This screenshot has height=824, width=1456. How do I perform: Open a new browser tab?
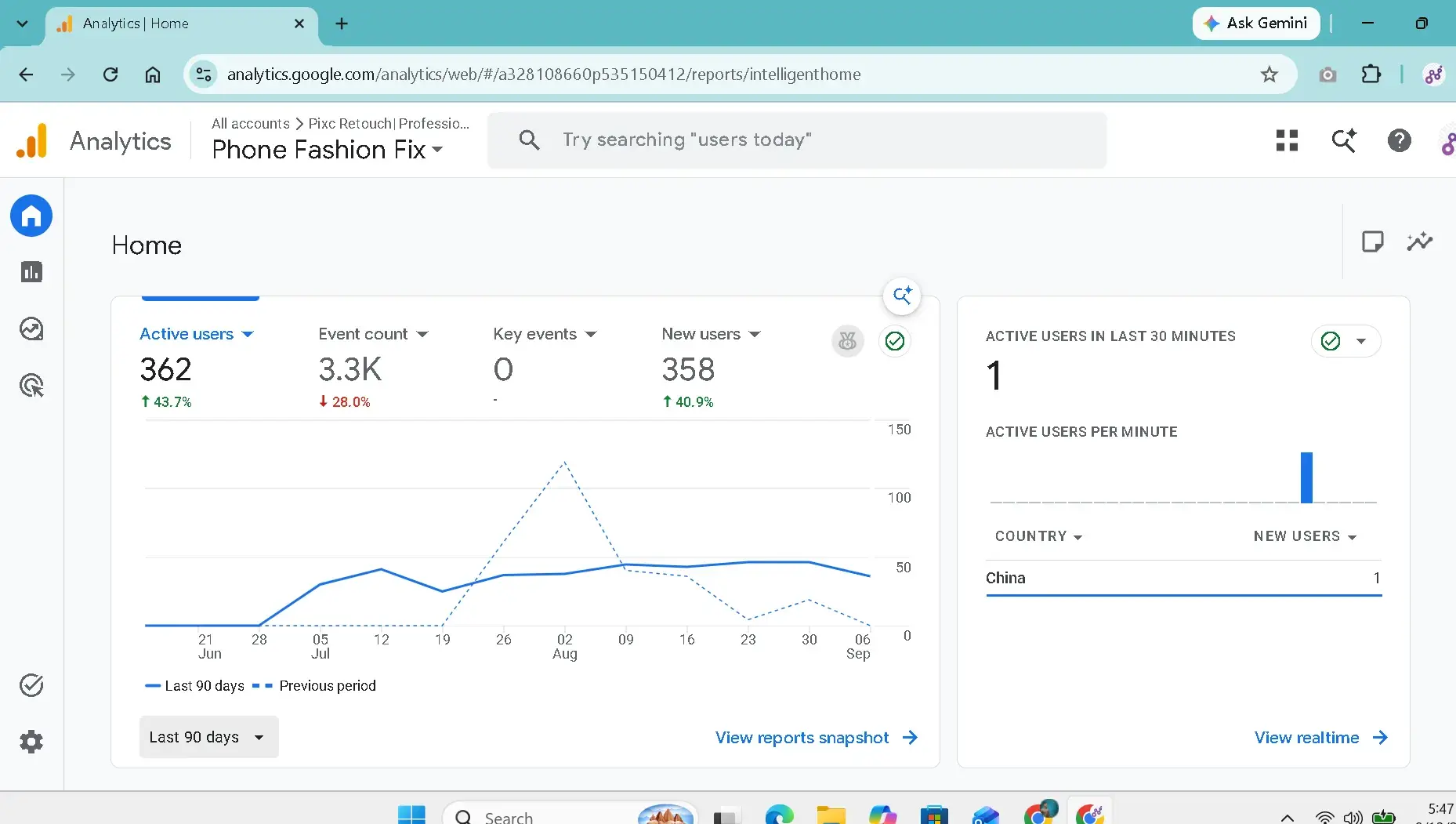[x=342, y=24]
